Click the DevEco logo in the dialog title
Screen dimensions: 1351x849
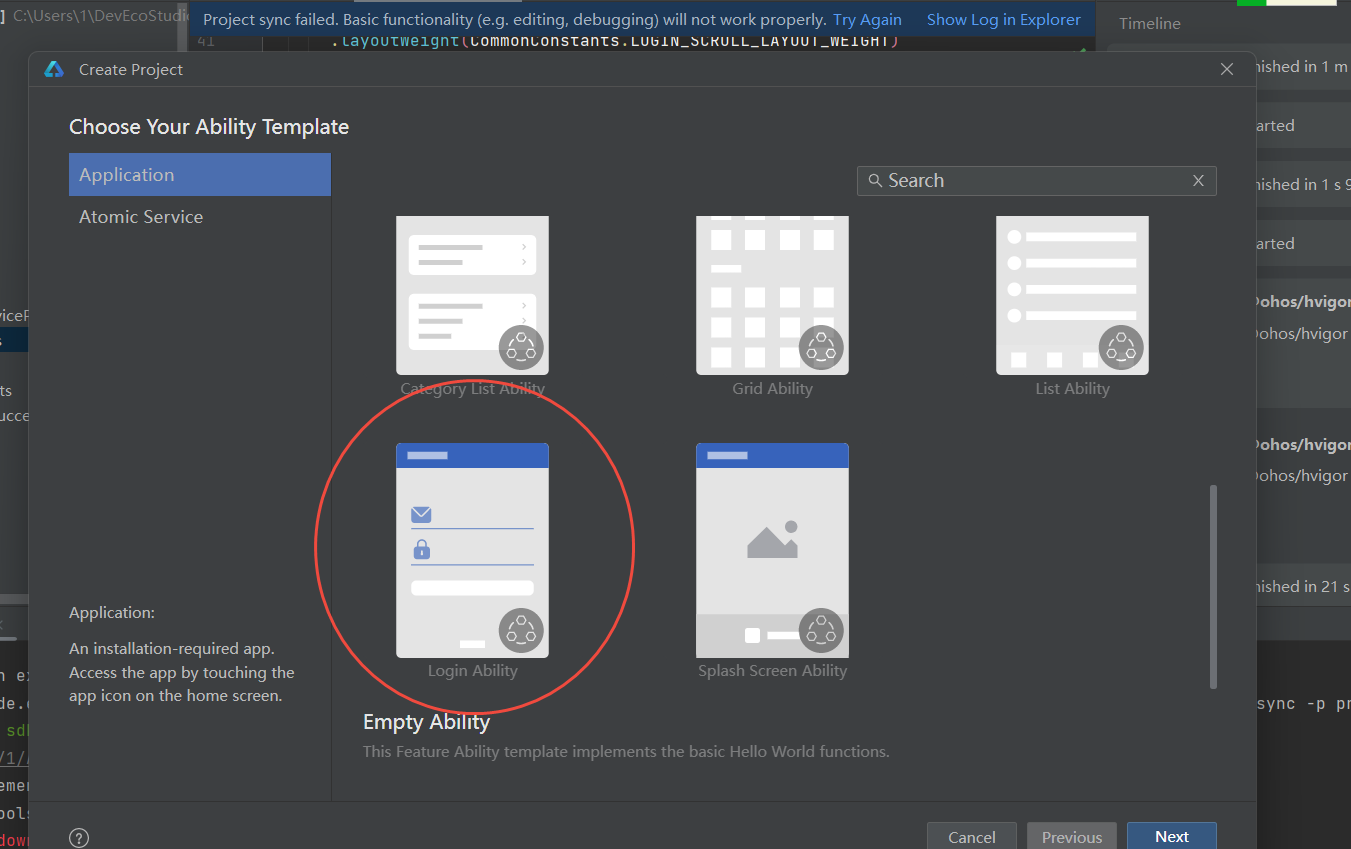[x=54, y=69]
